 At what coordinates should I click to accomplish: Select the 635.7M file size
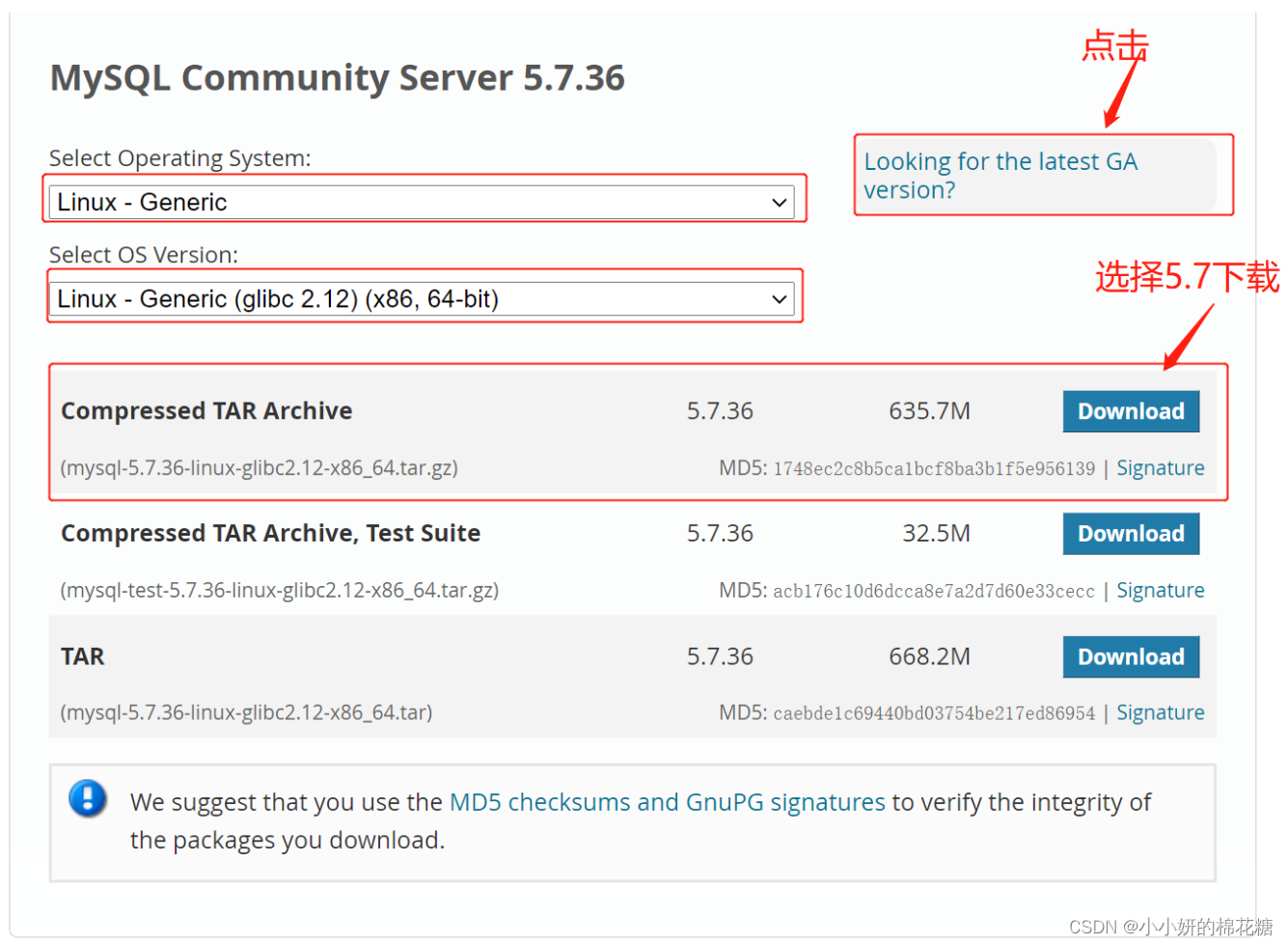tap(929, 411)
